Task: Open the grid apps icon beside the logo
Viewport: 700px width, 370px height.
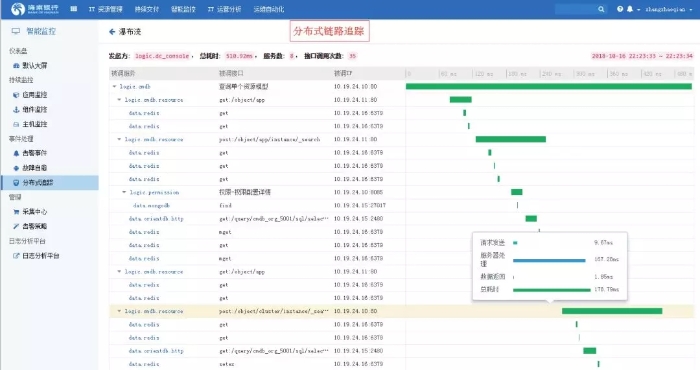Action: tap(74, 9)
